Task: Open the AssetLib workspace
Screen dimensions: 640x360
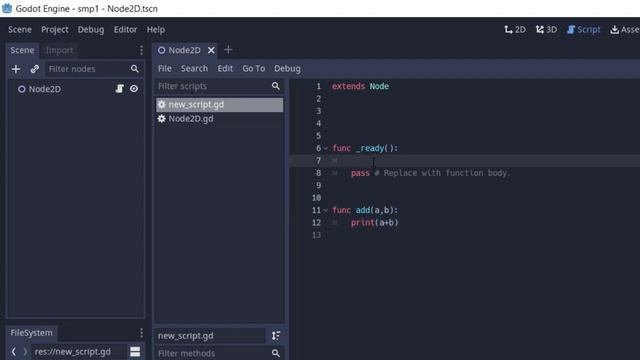Action: point(624,29)
